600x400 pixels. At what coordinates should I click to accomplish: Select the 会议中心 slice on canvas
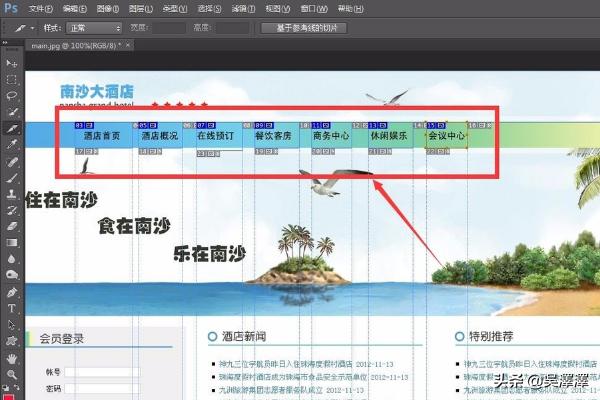[446, 136]
